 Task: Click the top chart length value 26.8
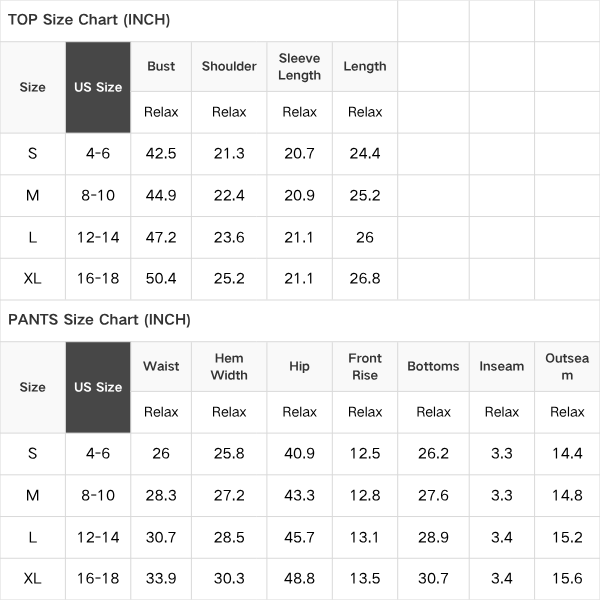pos(365,279)
